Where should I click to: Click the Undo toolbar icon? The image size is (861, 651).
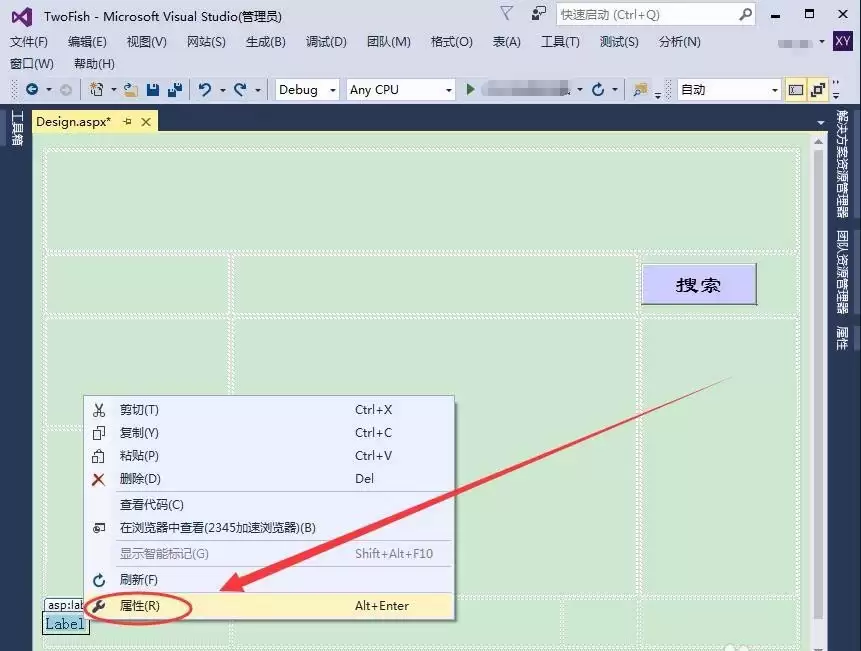coord(203,89)
